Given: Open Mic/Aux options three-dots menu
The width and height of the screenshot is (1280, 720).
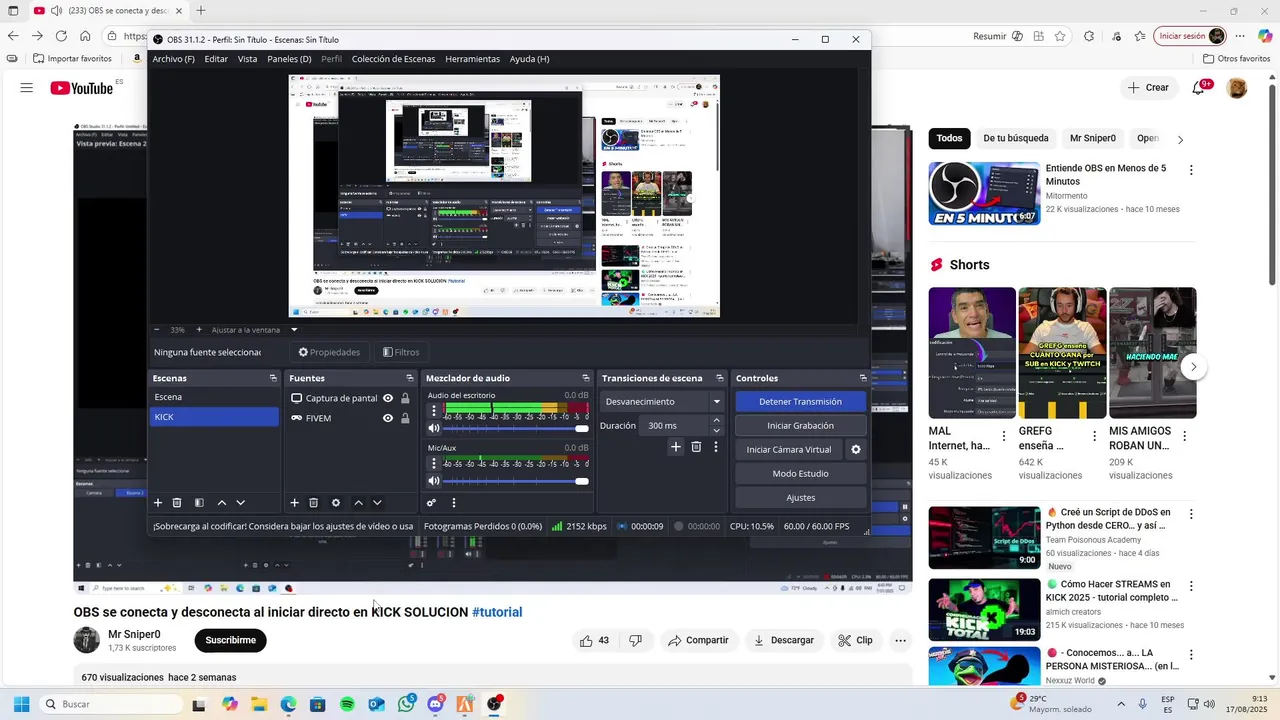Looking at the screenshot, I should (x=434, y=464).
